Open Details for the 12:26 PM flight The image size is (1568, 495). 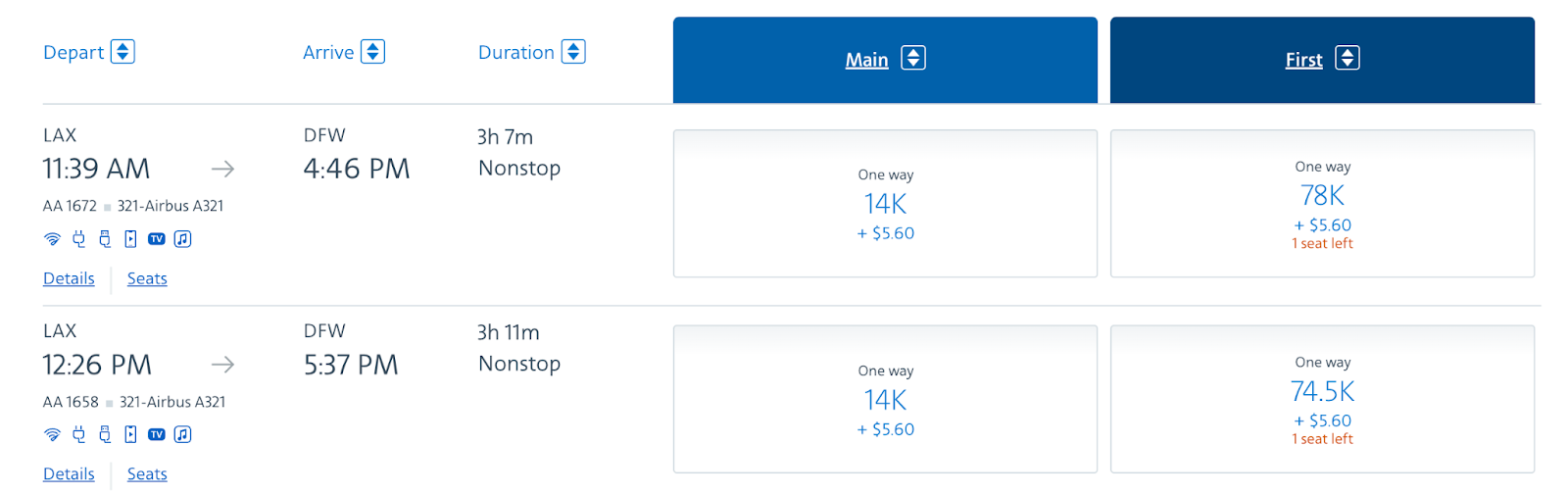tap(69, 474)
